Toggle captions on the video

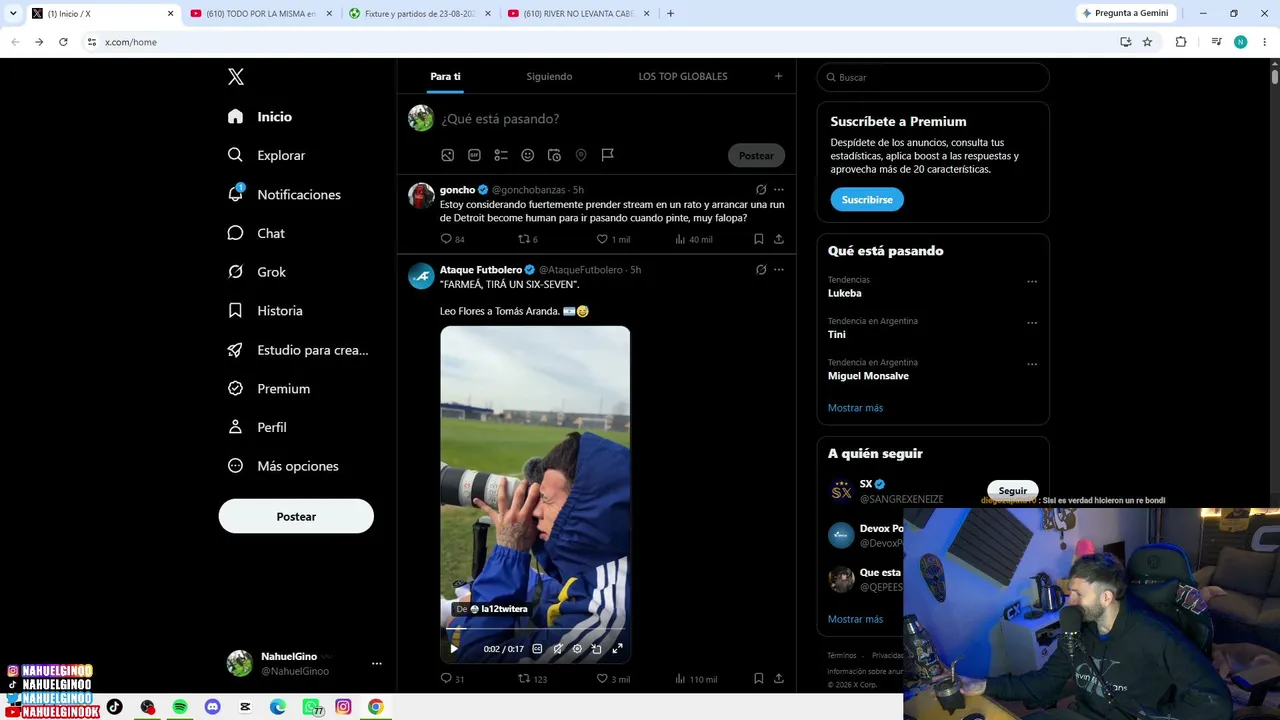[537, 649]
